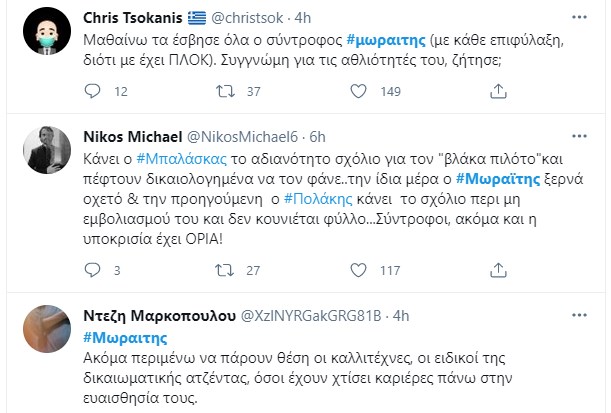Viewport: 611px width, 413px height.
Task: Open more options on Chris Tsokanis's tweet
Action: [x=582, y=17]
